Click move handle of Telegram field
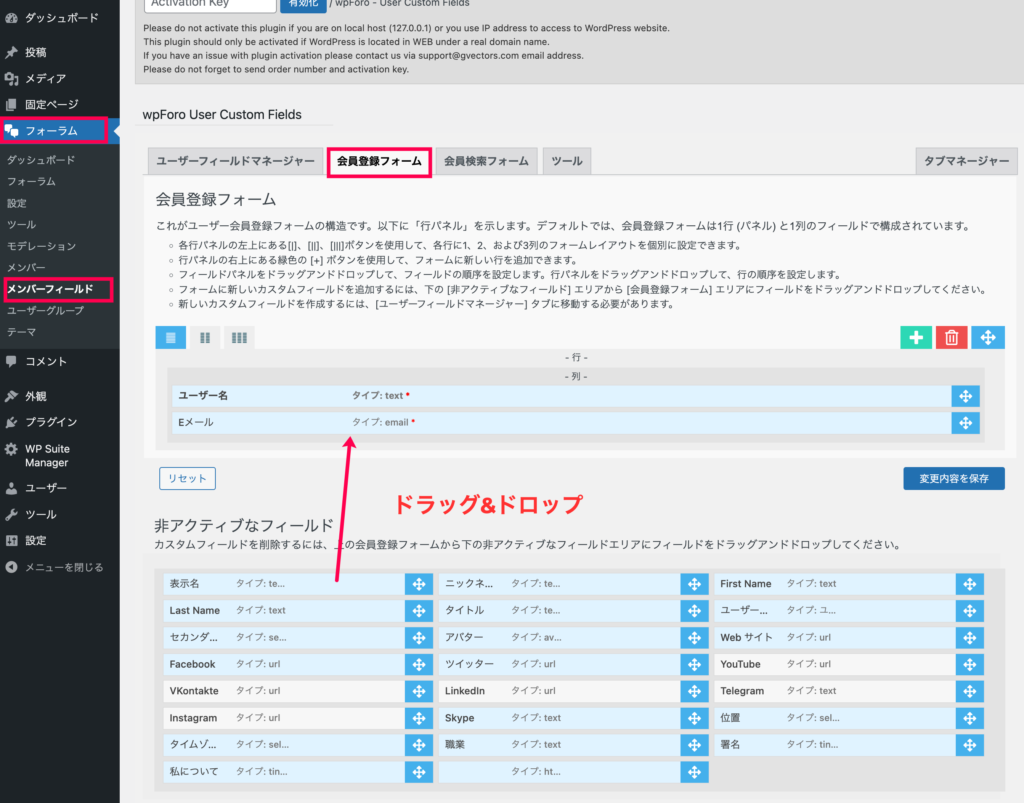The image size is (1024, 803). click(x=969, y=691)
